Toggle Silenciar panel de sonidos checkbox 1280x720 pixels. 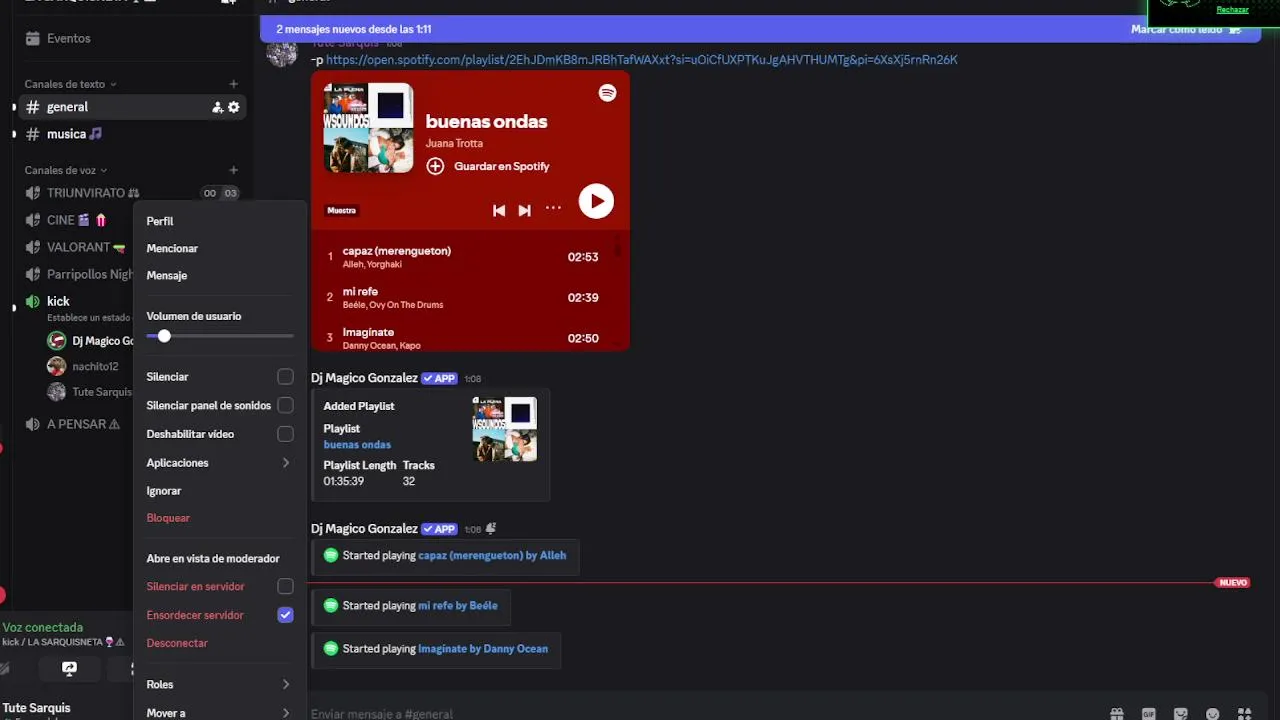point(286,405)
